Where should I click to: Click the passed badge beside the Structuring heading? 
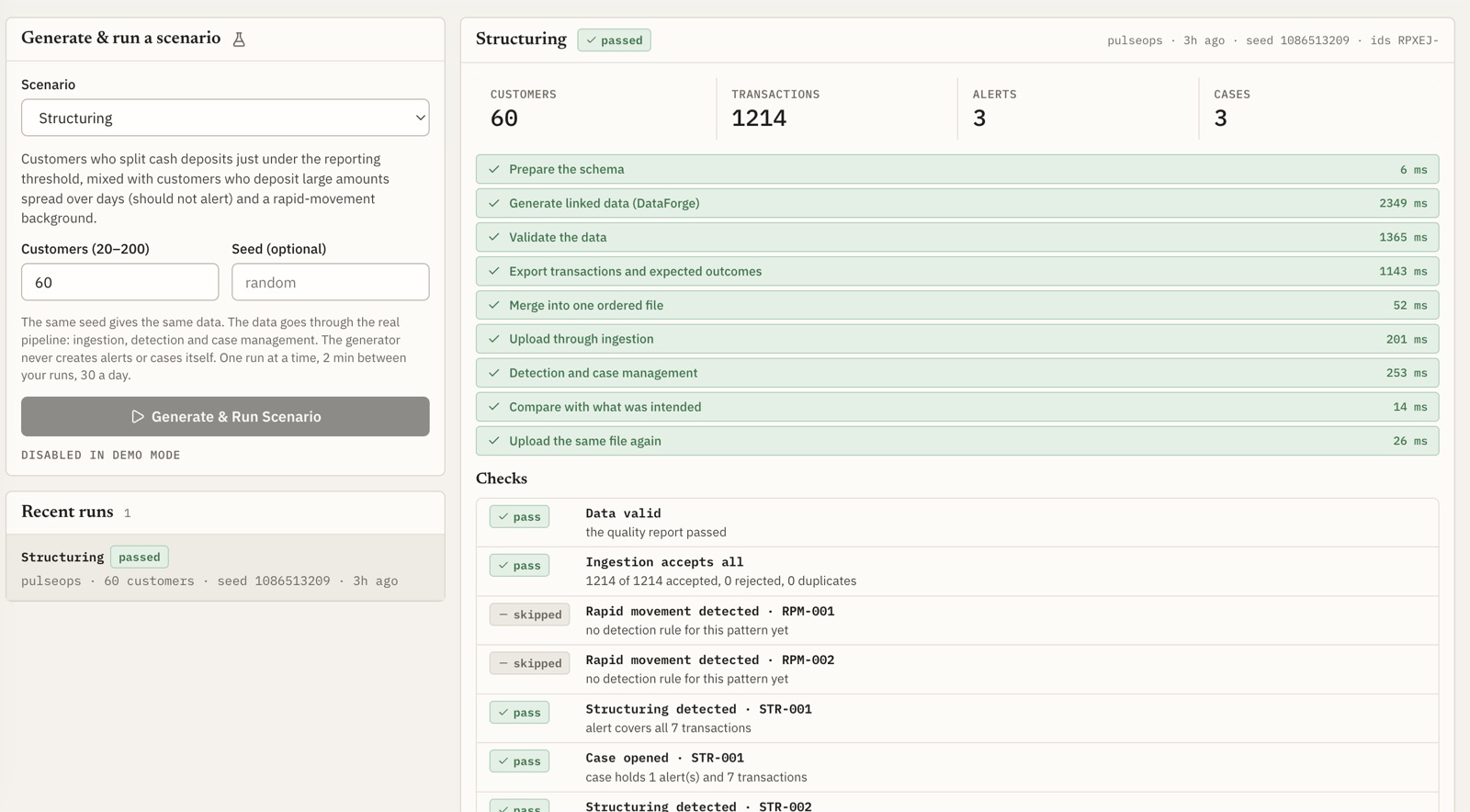pyautogui.click(x=614, y=40)
